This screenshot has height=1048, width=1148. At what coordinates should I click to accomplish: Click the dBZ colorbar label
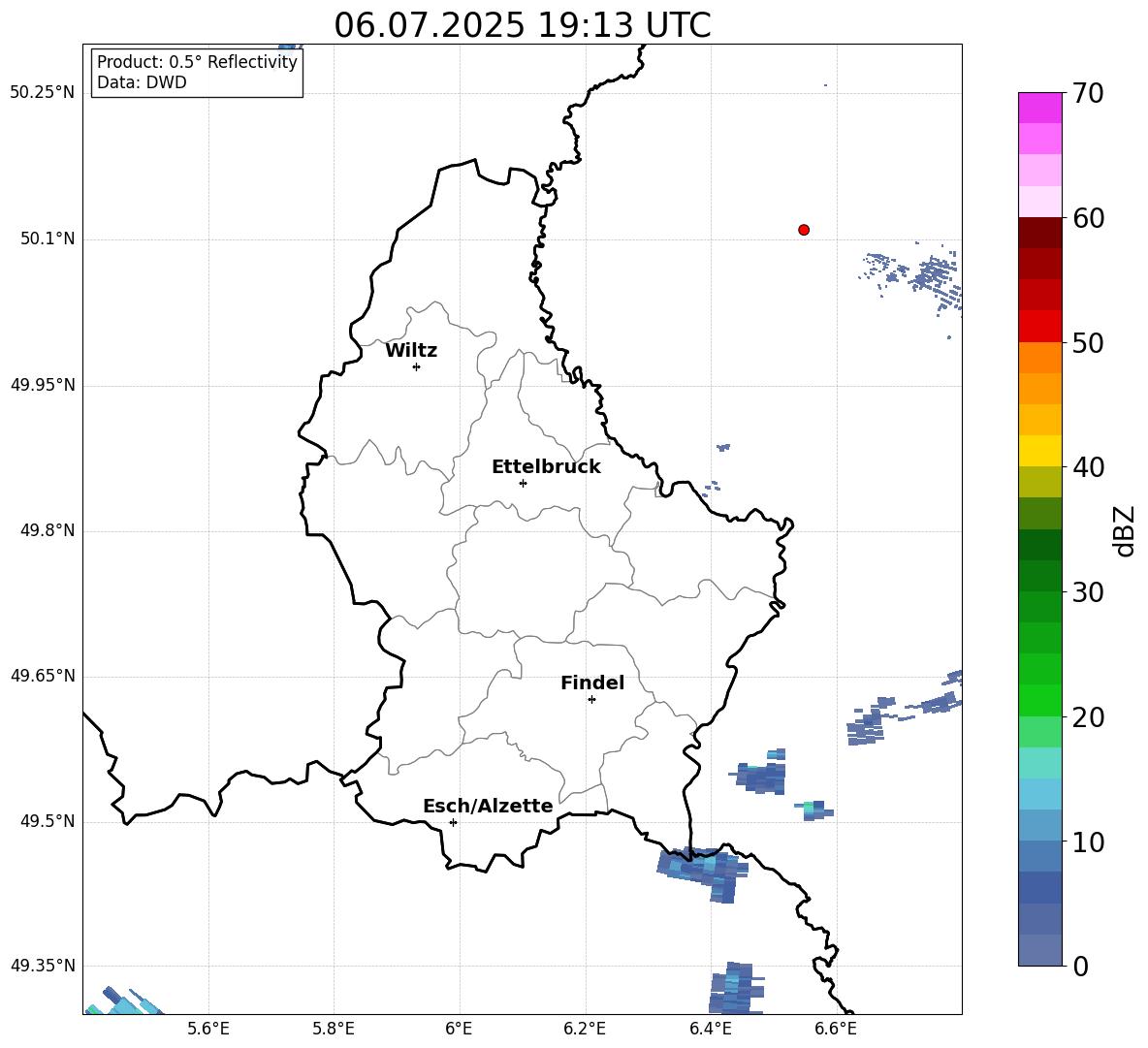click(x=1125, y=530)
